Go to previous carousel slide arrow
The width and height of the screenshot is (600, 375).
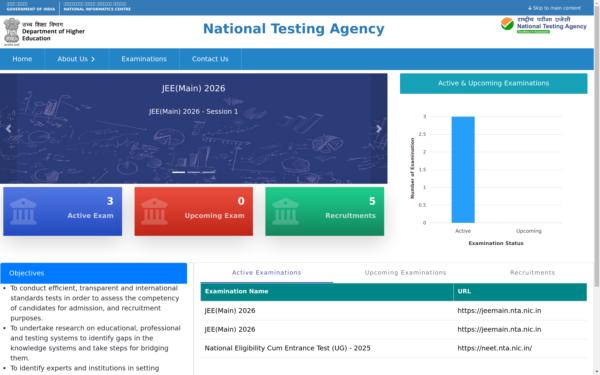8,129
